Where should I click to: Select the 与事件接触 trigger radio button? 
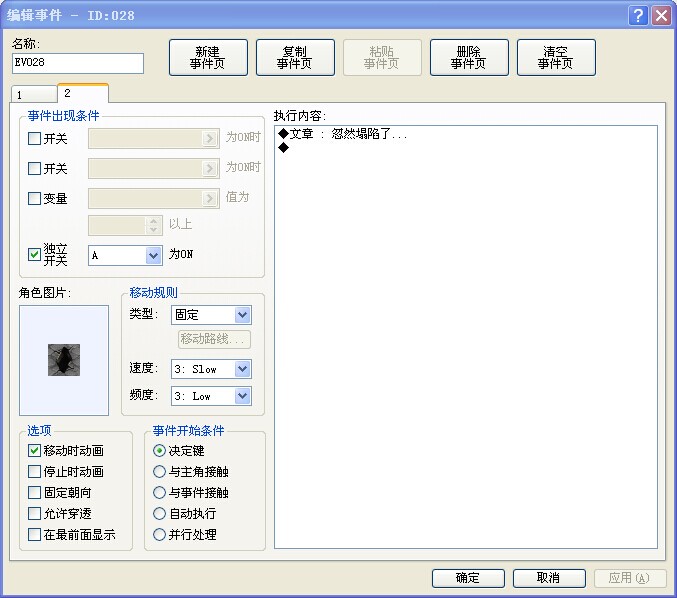pos(159,493)
